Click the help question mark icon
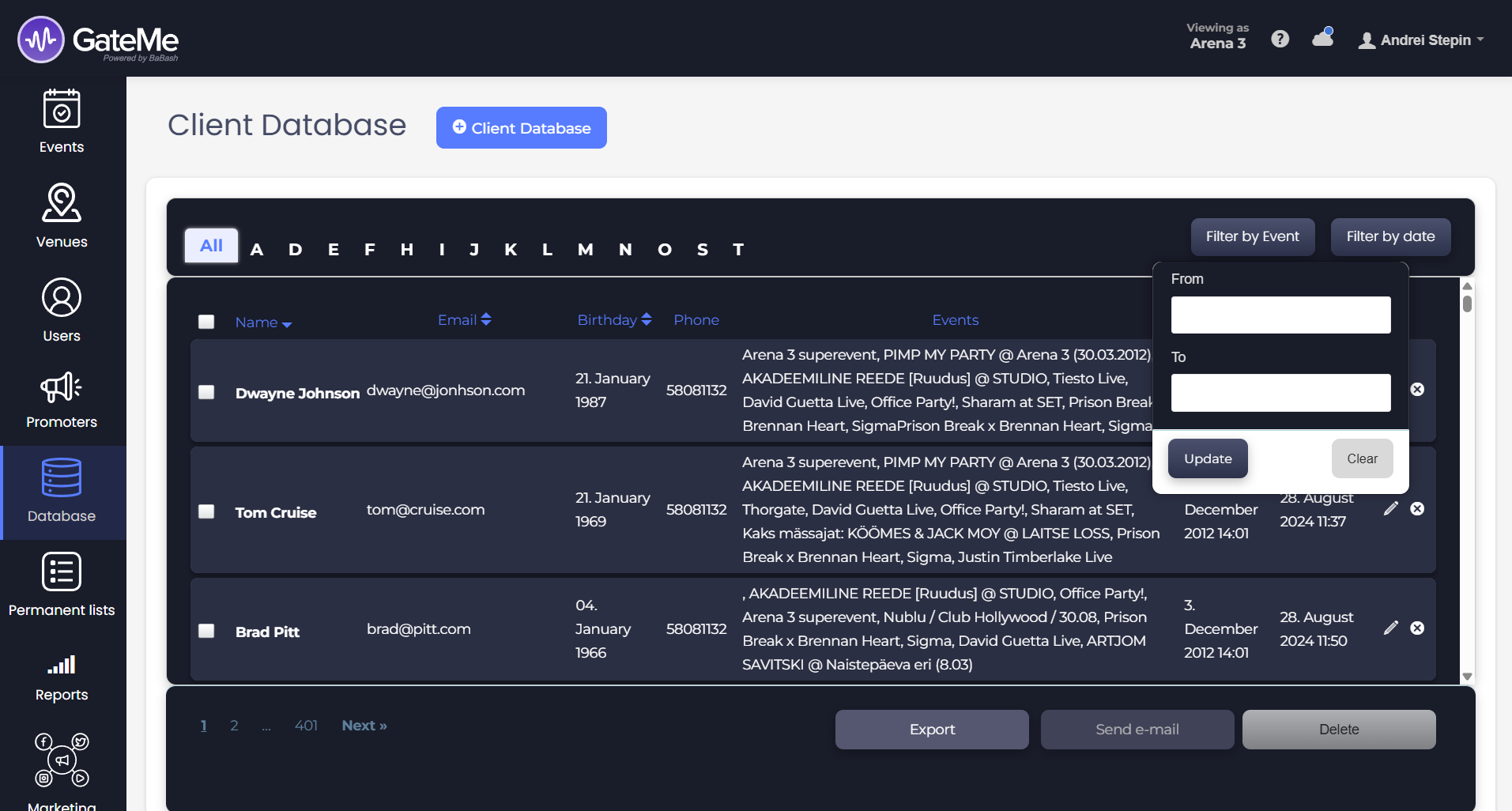The height and width of the screenshot is (811, 1512). 1280,40
